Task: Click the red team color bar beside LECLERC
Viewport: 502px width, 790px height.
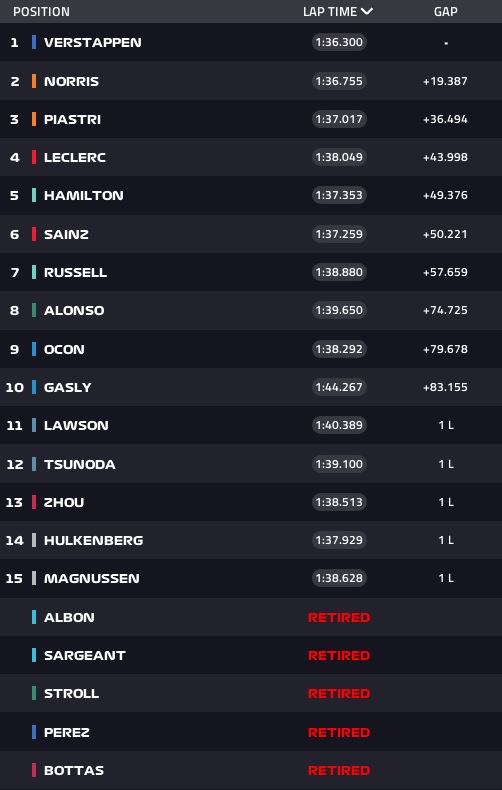Action: click(34, 157)
